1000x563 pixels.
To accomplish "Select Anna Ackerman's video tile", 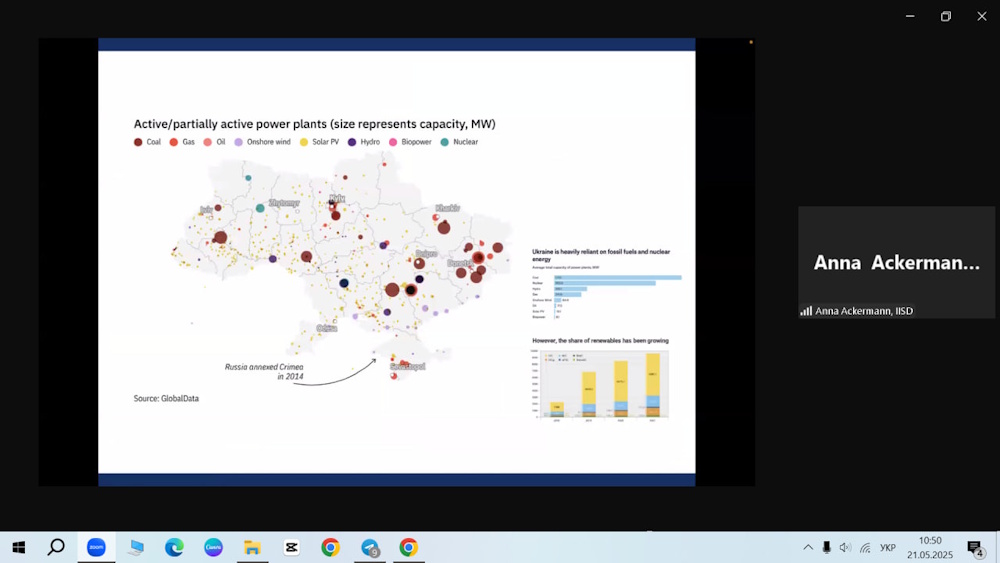I will pos(896,262).
